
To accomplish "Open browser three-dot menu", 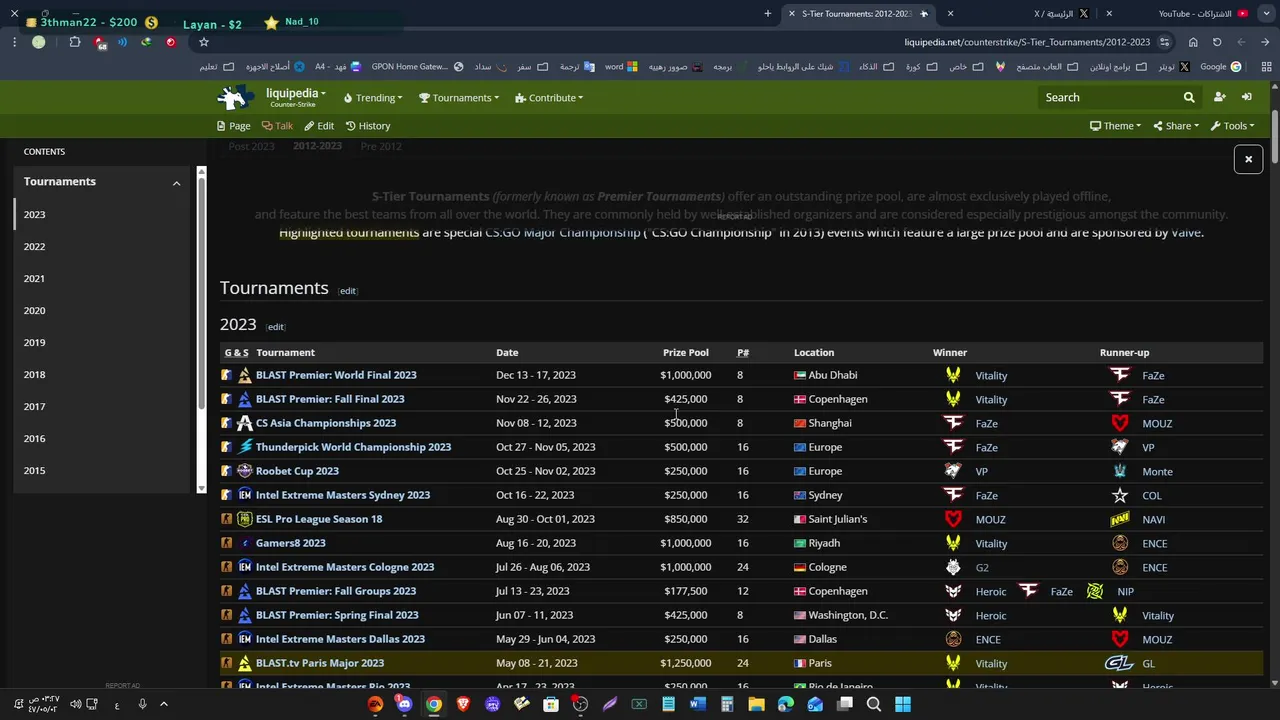I will (14, 42).
